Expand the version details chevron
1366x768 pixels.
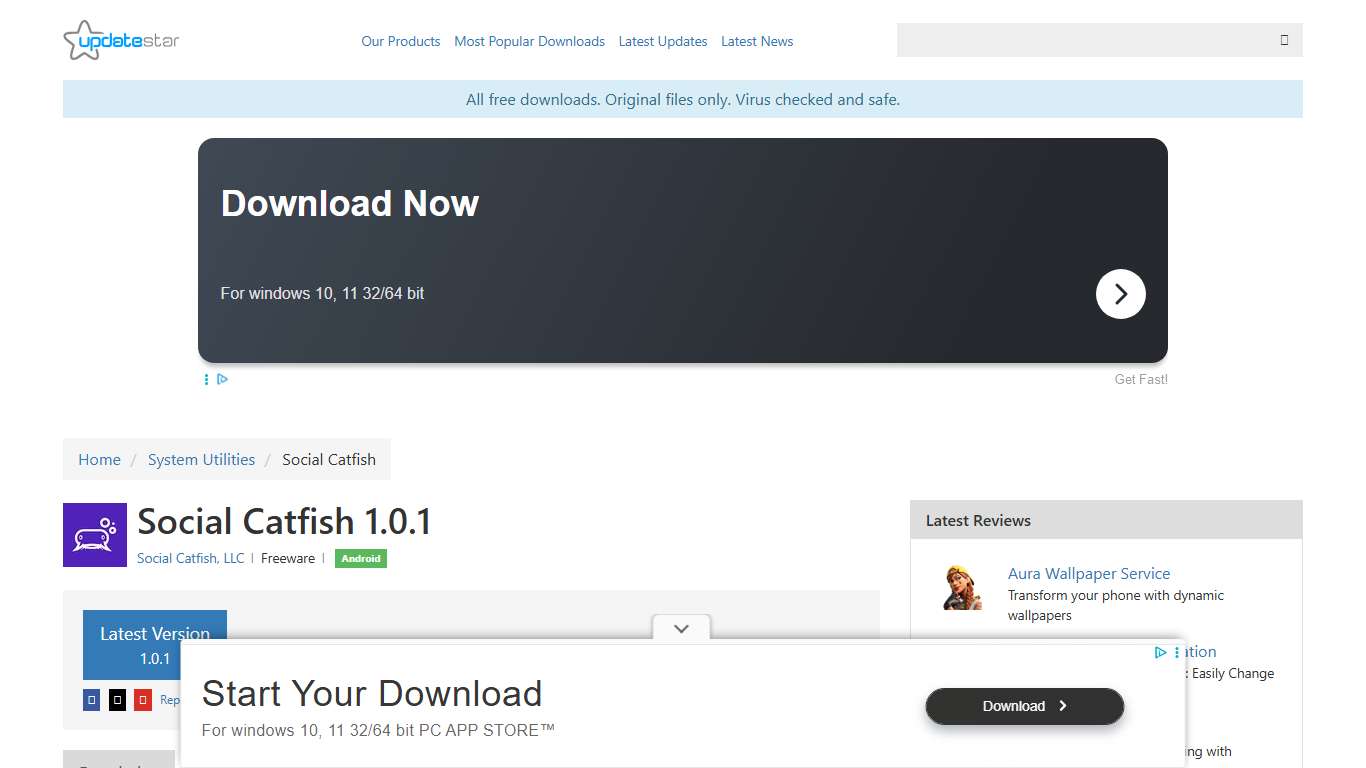tap(681, 628)
